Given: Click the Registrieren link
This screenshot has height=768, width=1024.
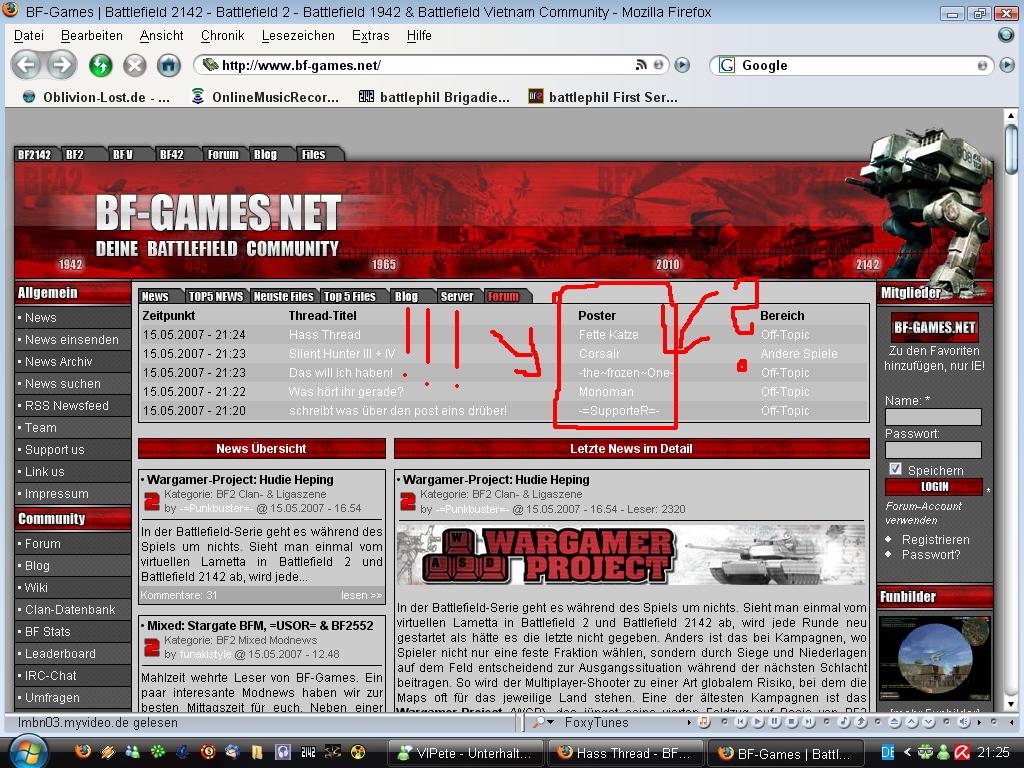Looking at the screenshot, I should point(935,539).
